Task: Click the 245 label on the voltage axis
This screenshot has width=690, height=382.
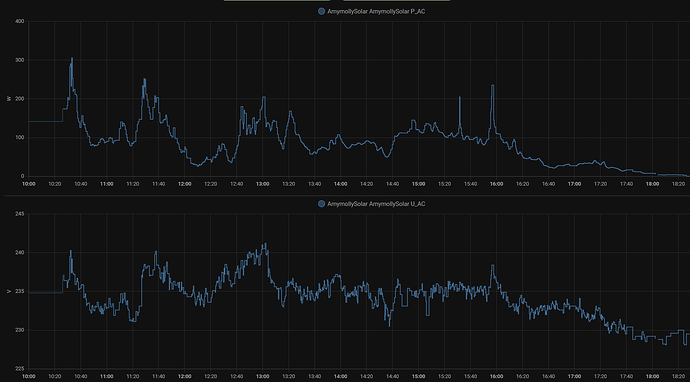Action: coord(20,214)
